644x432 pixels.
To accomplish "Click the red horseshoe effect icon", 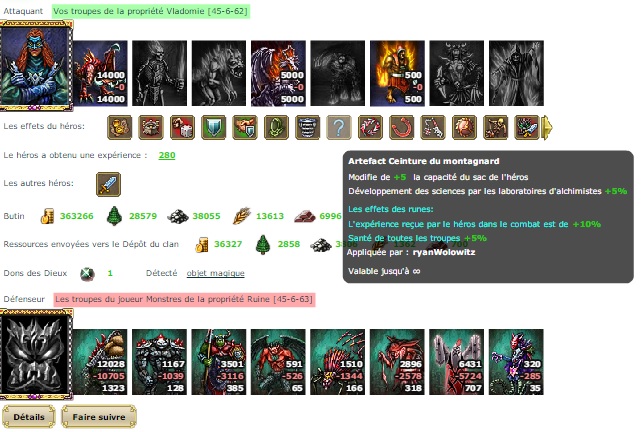I will point(401,127).
